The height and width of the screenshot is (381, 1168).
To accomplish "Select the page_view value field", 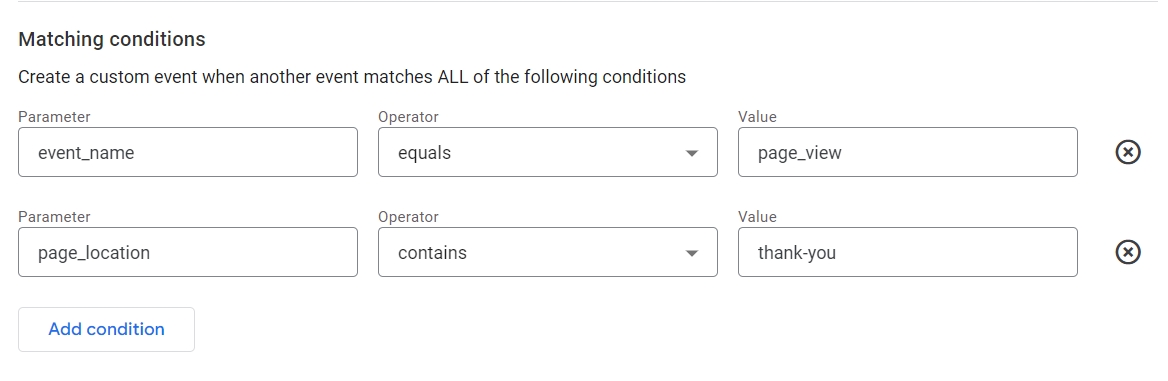I will (x=907, y=152).
